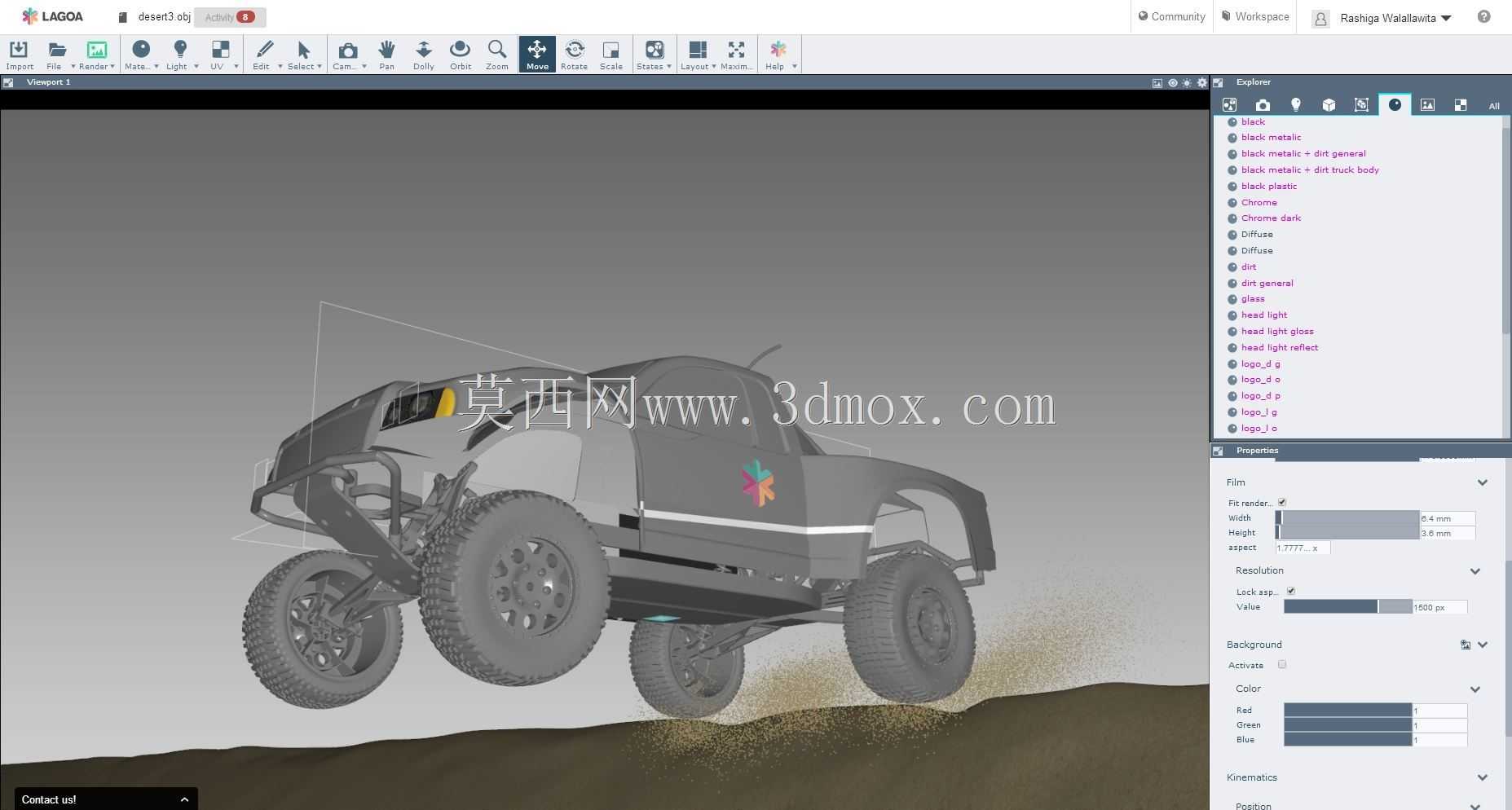Switch to the Explorer lights tab

[1295, 105]
